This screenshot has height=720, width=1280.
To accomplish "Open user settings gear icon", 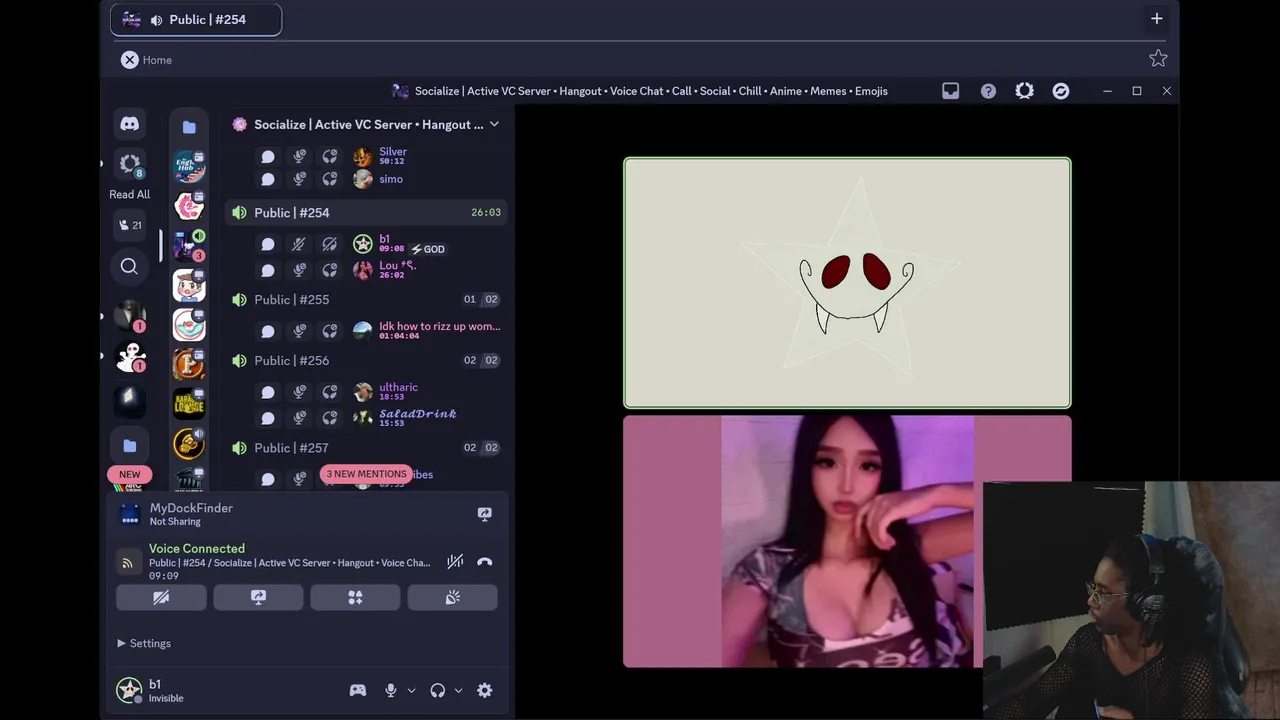I will click(485, 690).
